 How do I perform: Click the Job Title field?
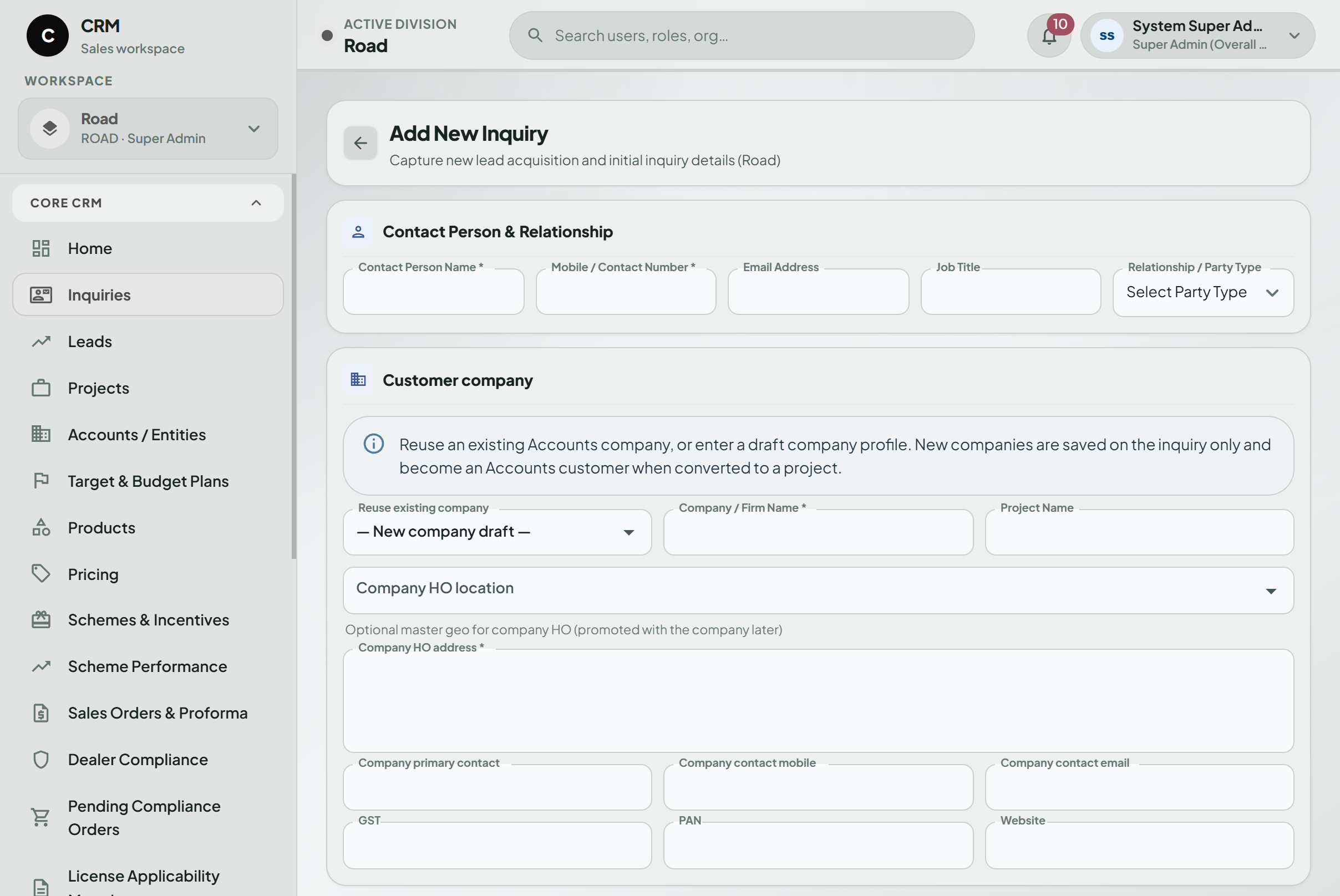[x=1011, y=292]
